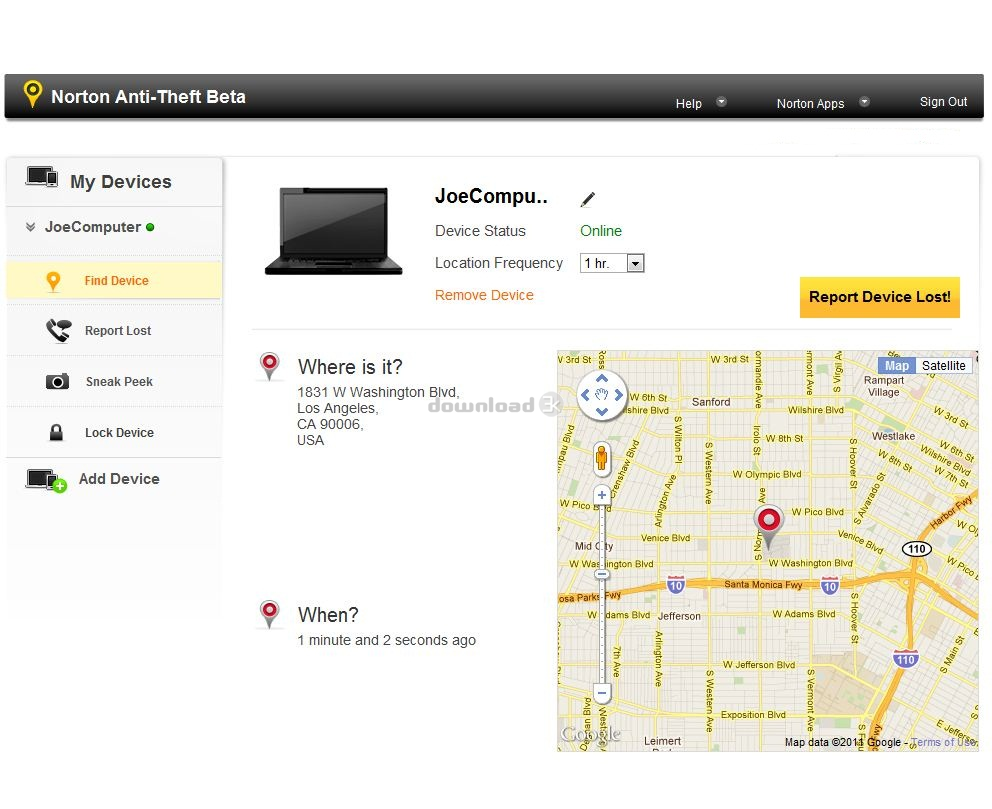The width and height of the screenshot is (992, 809).
Task: Click the Lock Device padlock icon
Action: [57, 433]
